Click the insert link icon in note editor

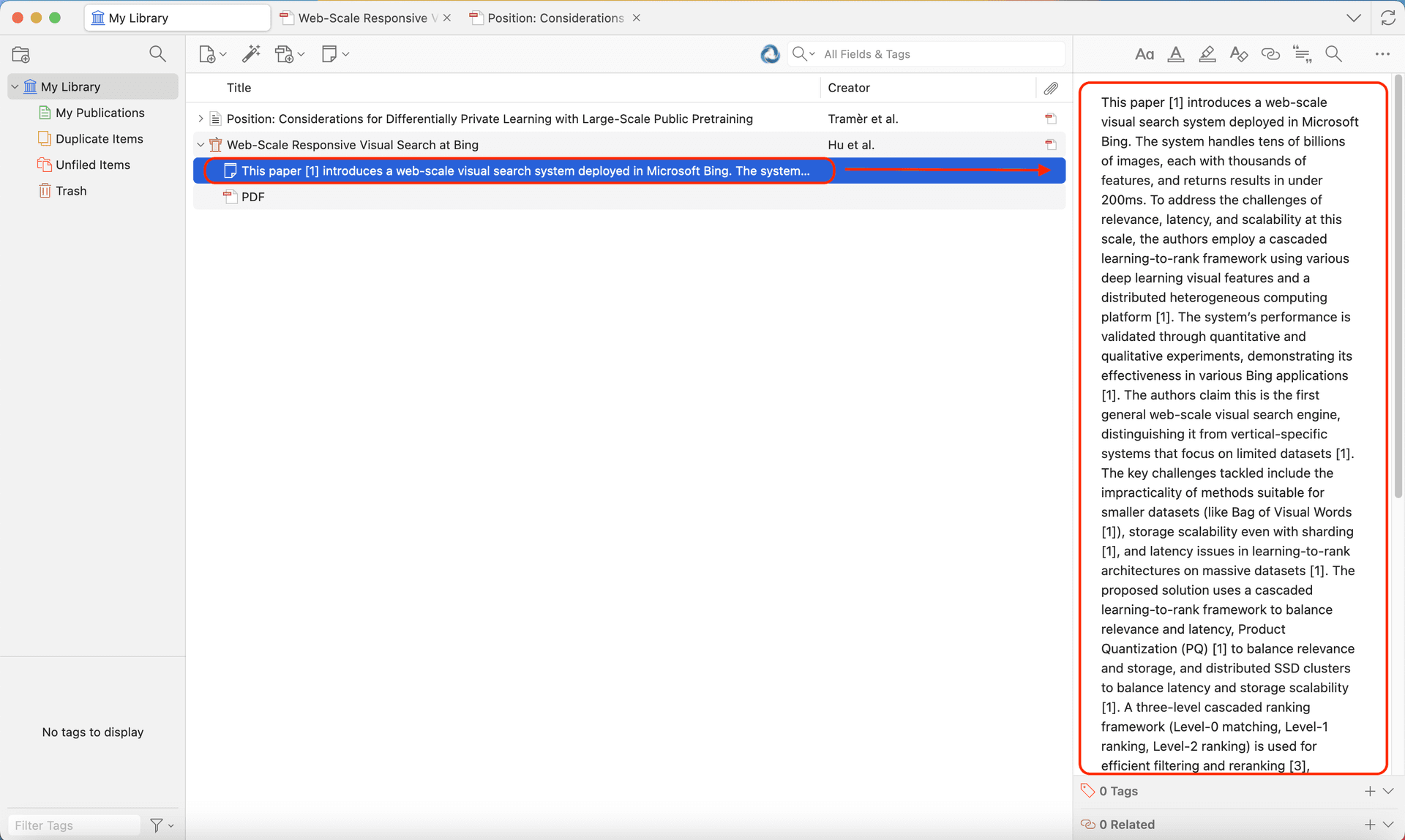[1270, 54]
